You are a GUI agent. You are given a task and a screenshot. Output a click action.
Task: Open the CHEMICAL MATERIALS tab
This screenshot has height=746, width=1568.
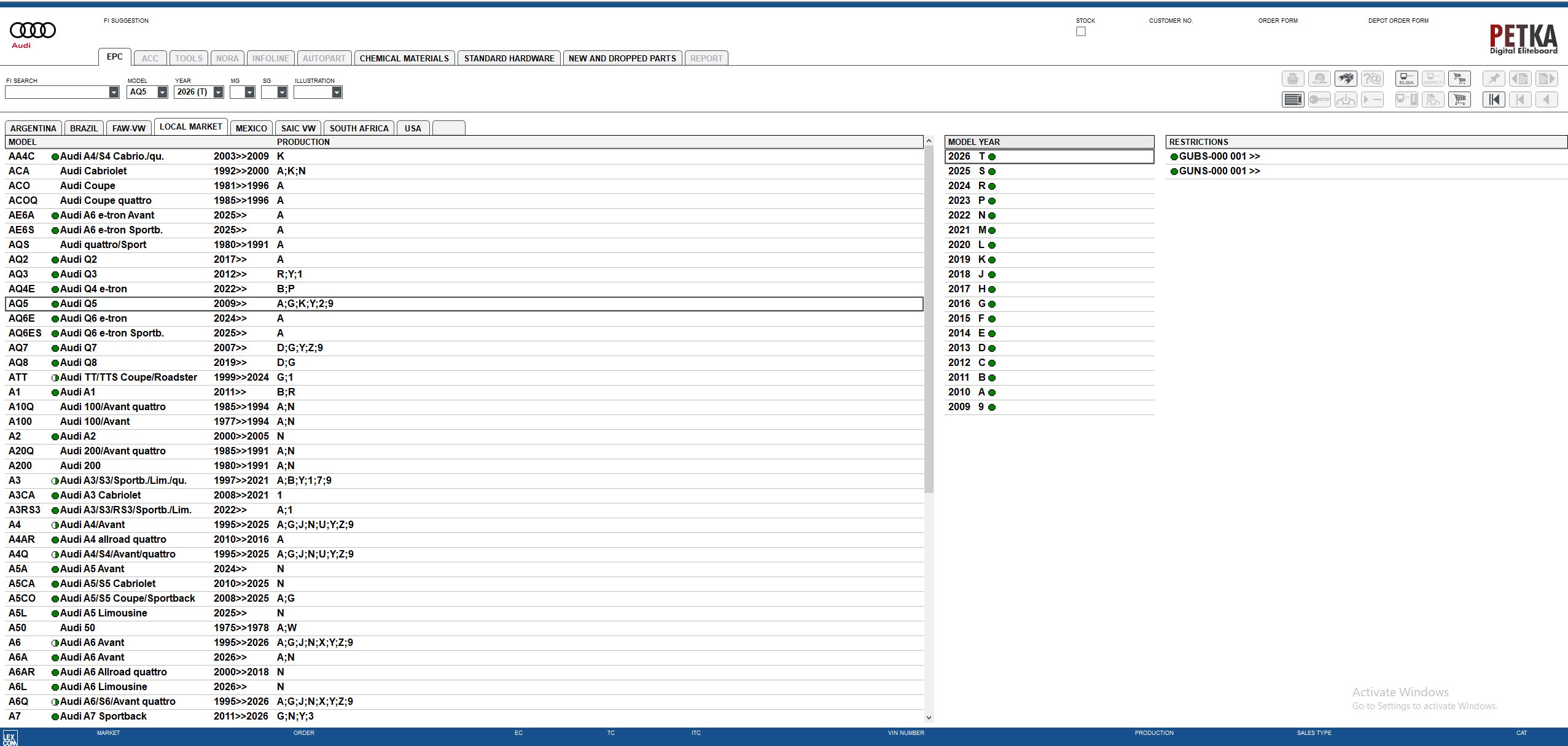click(x=404, y=58)
